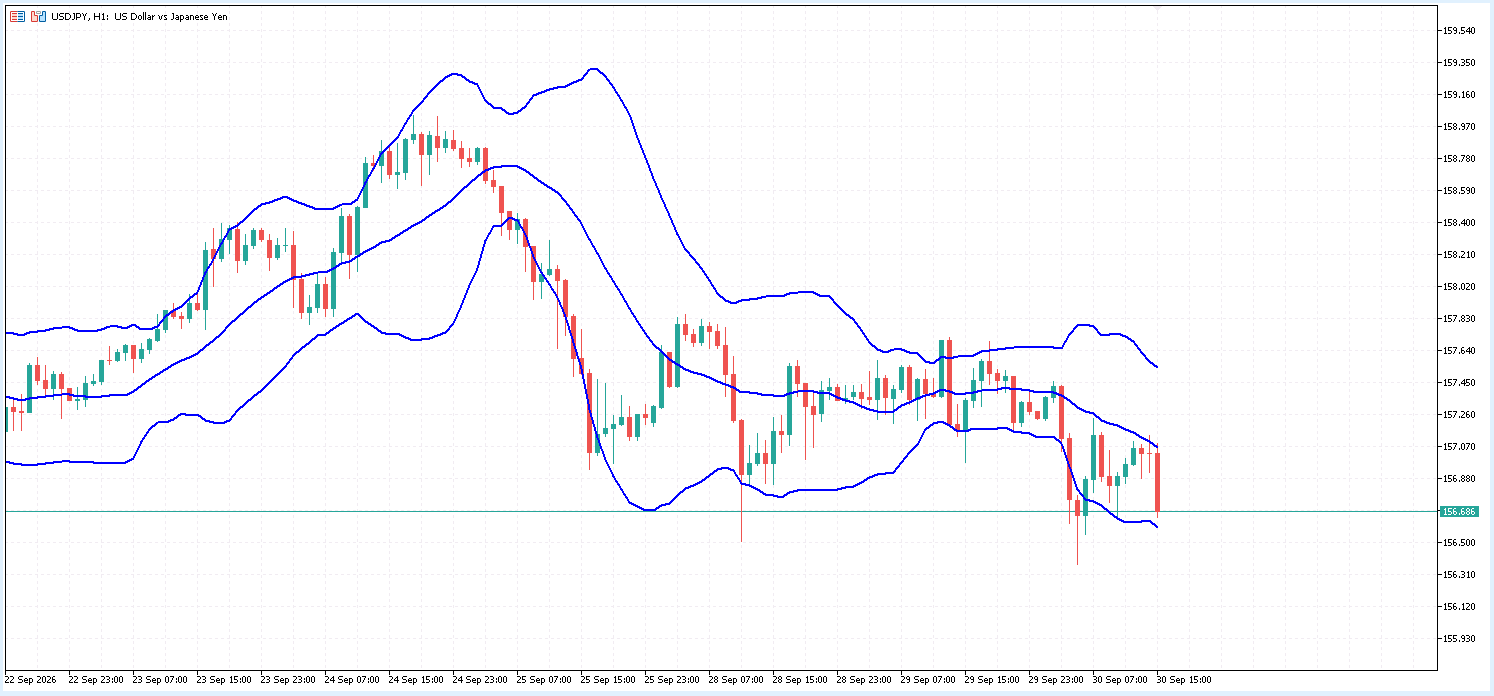
Task: Click the 158.970 price axis label
Action: 1459,127
